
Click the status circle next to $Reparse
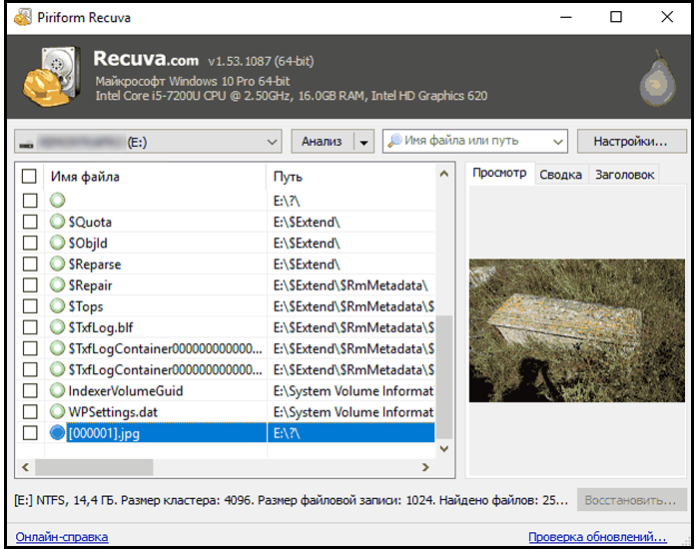(58, 264)
